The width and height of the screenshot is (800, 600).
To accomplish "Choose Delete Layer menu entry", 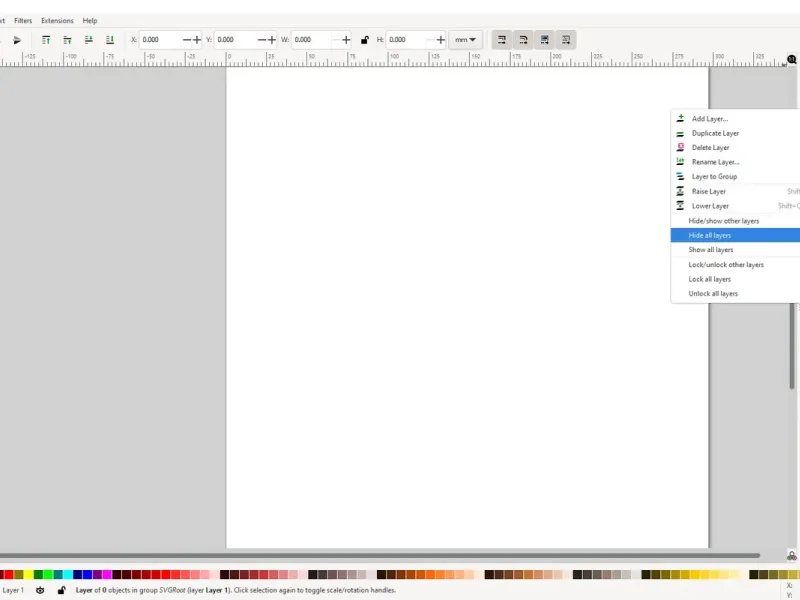I will pos(735,147).
